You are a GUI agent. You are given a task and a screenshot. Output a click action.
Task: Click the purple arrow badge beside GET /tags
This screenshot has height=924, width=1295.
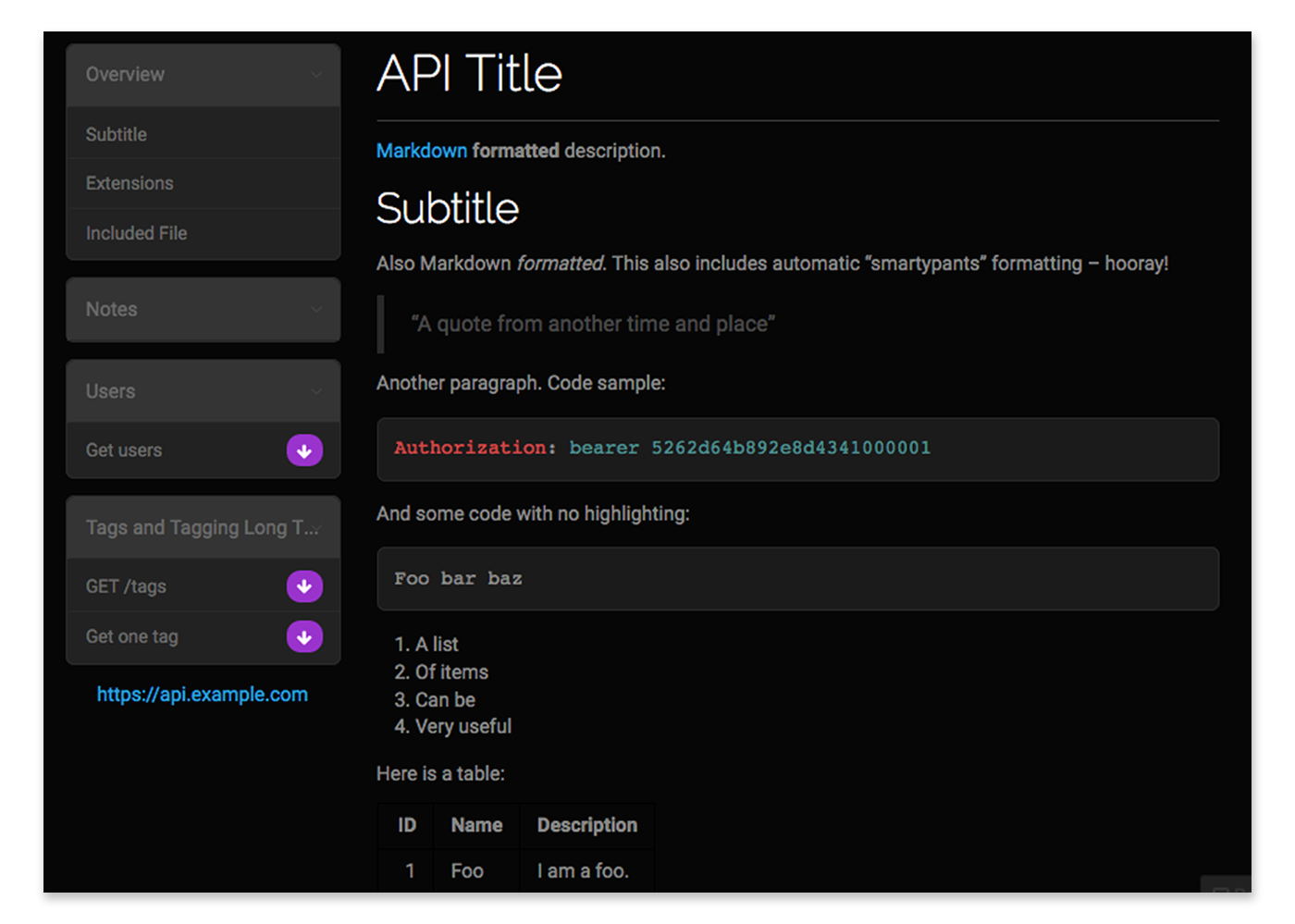point(304,586)
